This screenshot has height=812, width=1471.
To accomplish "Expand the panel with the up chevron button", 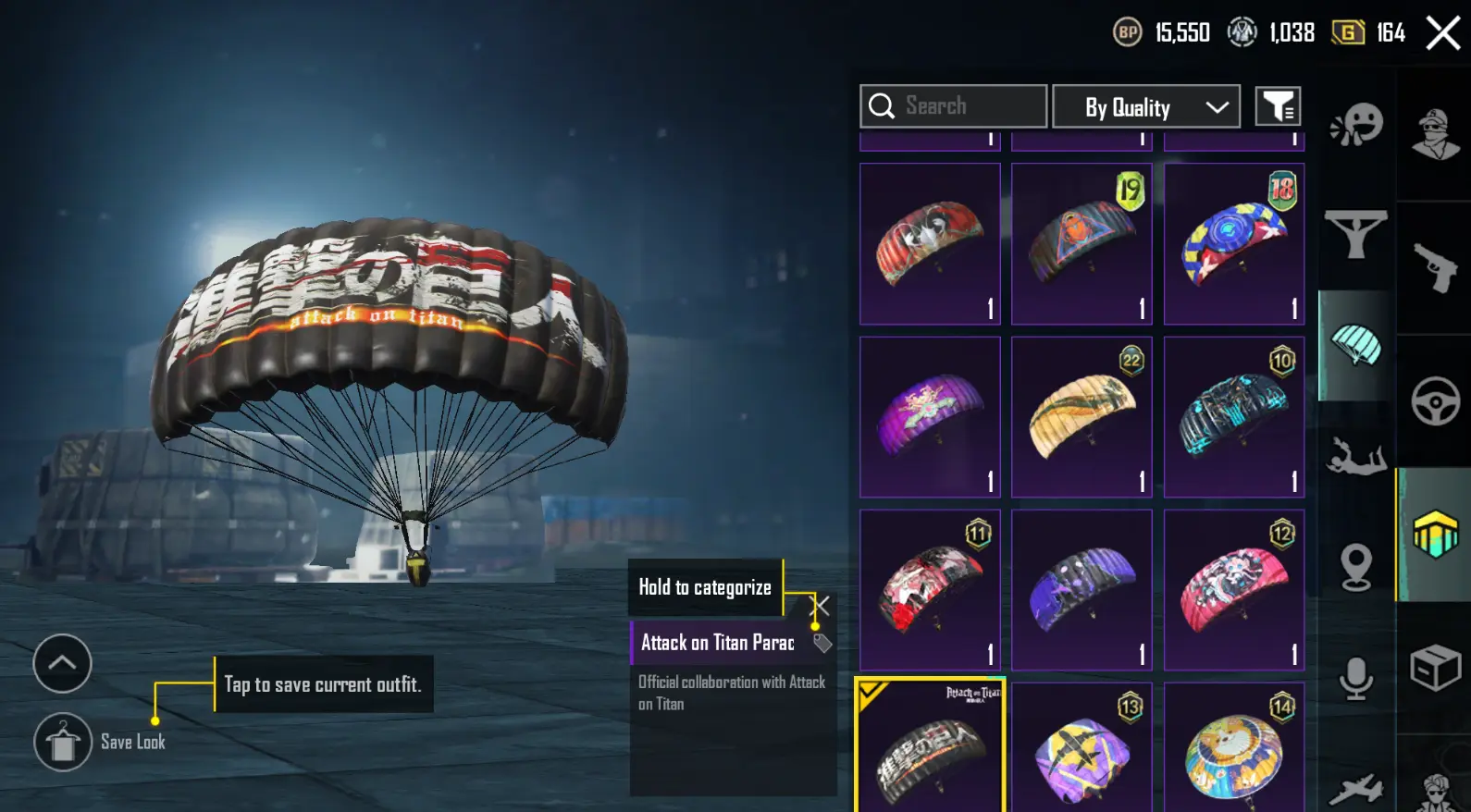I will click(62, 663).
